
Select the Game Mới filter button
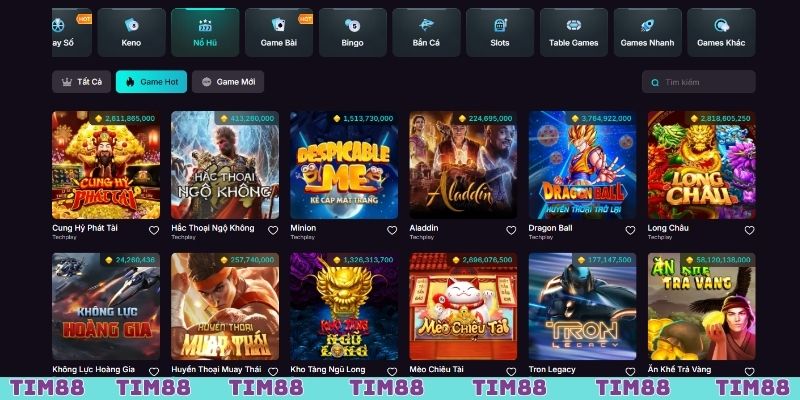coord(228,82)
